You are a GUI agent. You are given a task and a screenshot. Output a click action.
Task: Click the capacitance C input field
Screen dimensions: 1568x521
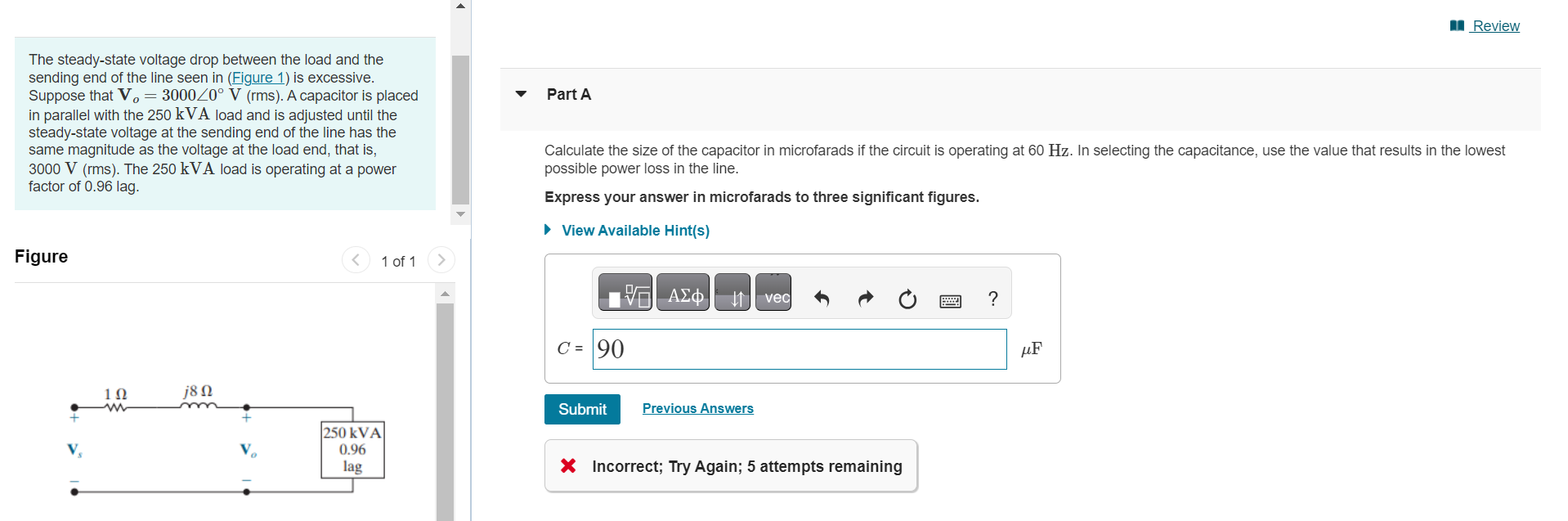pyautogui.click(x=800, y=349)
